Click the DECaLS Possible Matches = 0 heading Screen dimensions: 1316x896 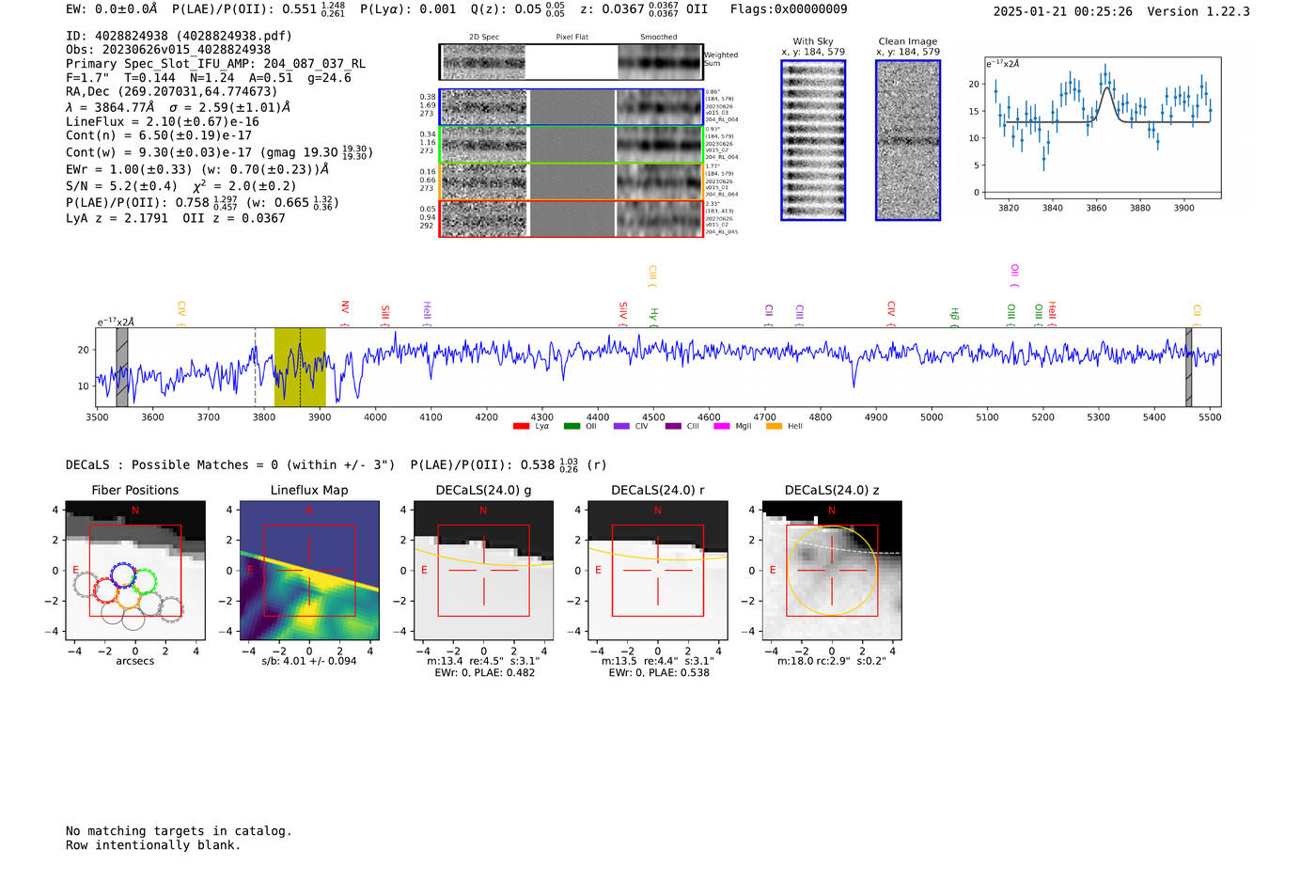pos(230,464)
